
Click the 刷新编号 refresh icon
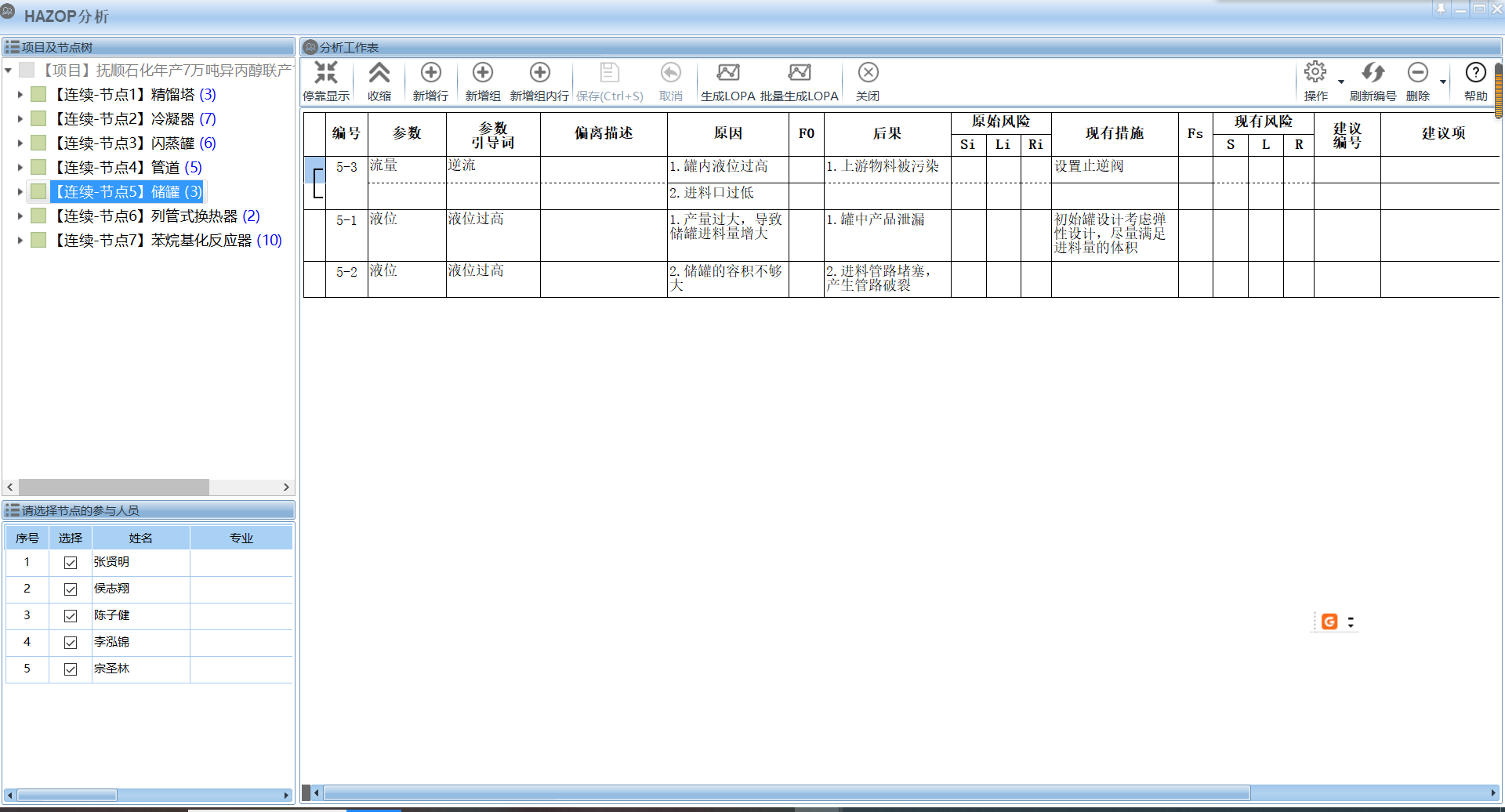pos(1373,73)
